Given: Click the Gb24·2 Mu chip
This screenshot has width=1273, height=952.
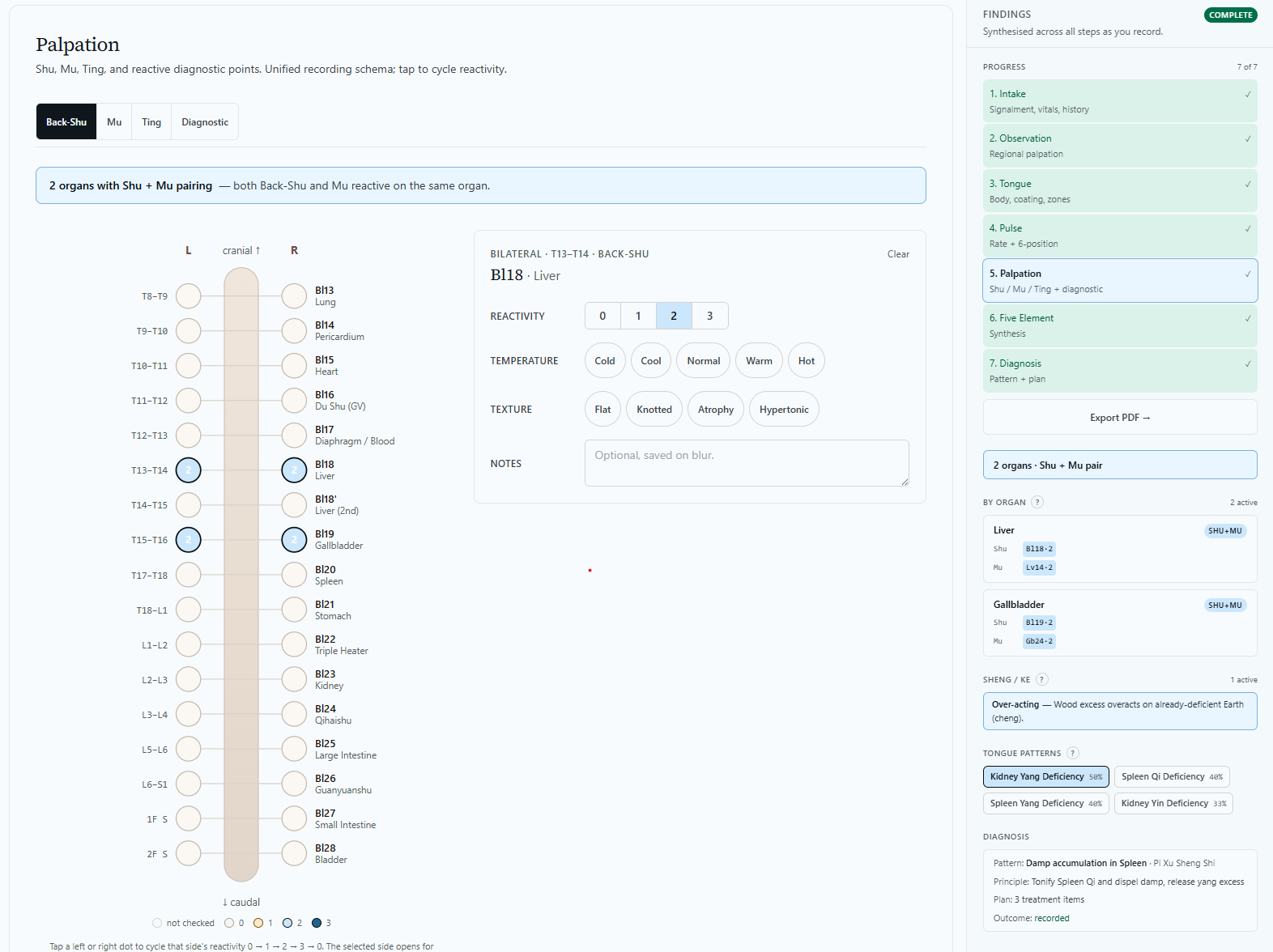Looking at the screenshot, I should (1039, 641).
